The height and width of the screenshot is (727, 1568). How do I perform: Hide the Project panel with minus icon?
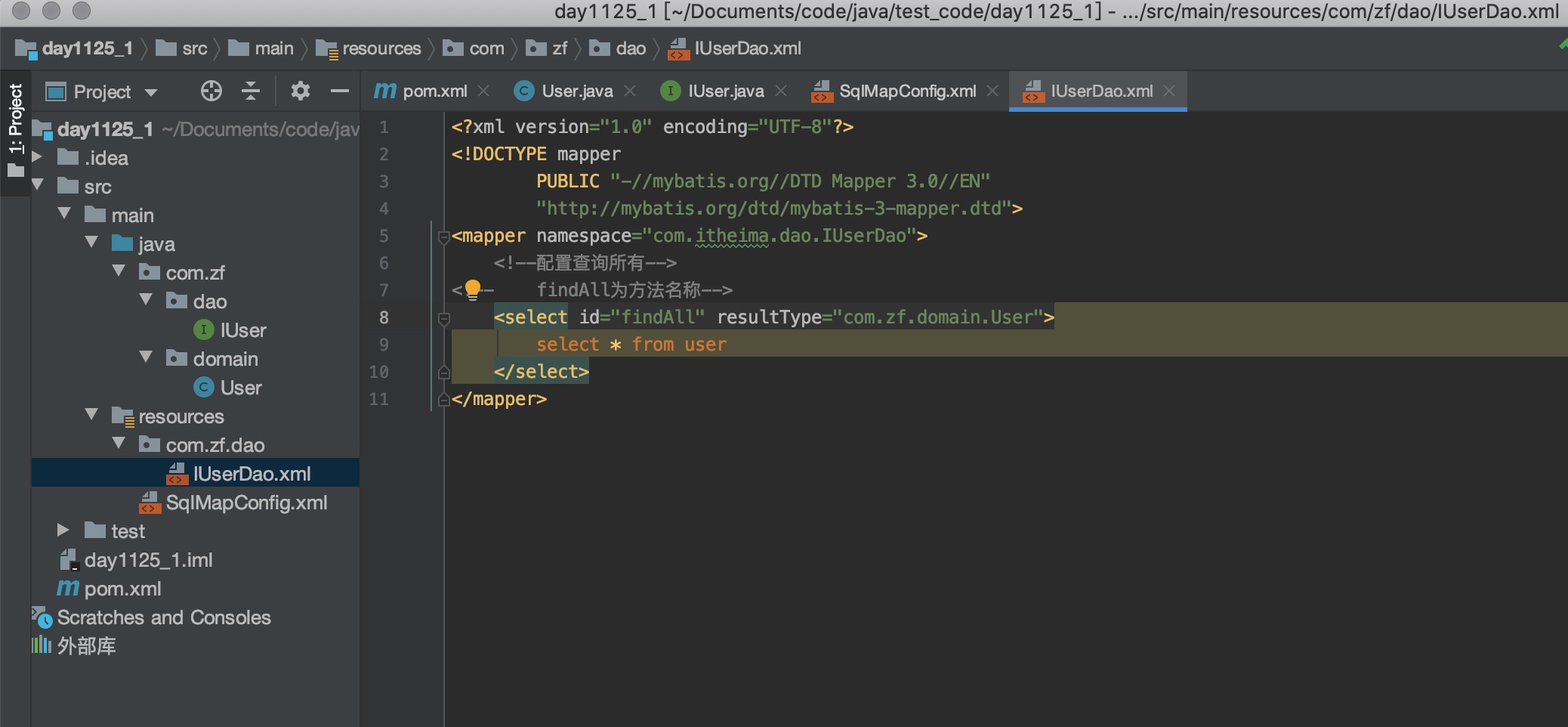[x=340, y=91]
